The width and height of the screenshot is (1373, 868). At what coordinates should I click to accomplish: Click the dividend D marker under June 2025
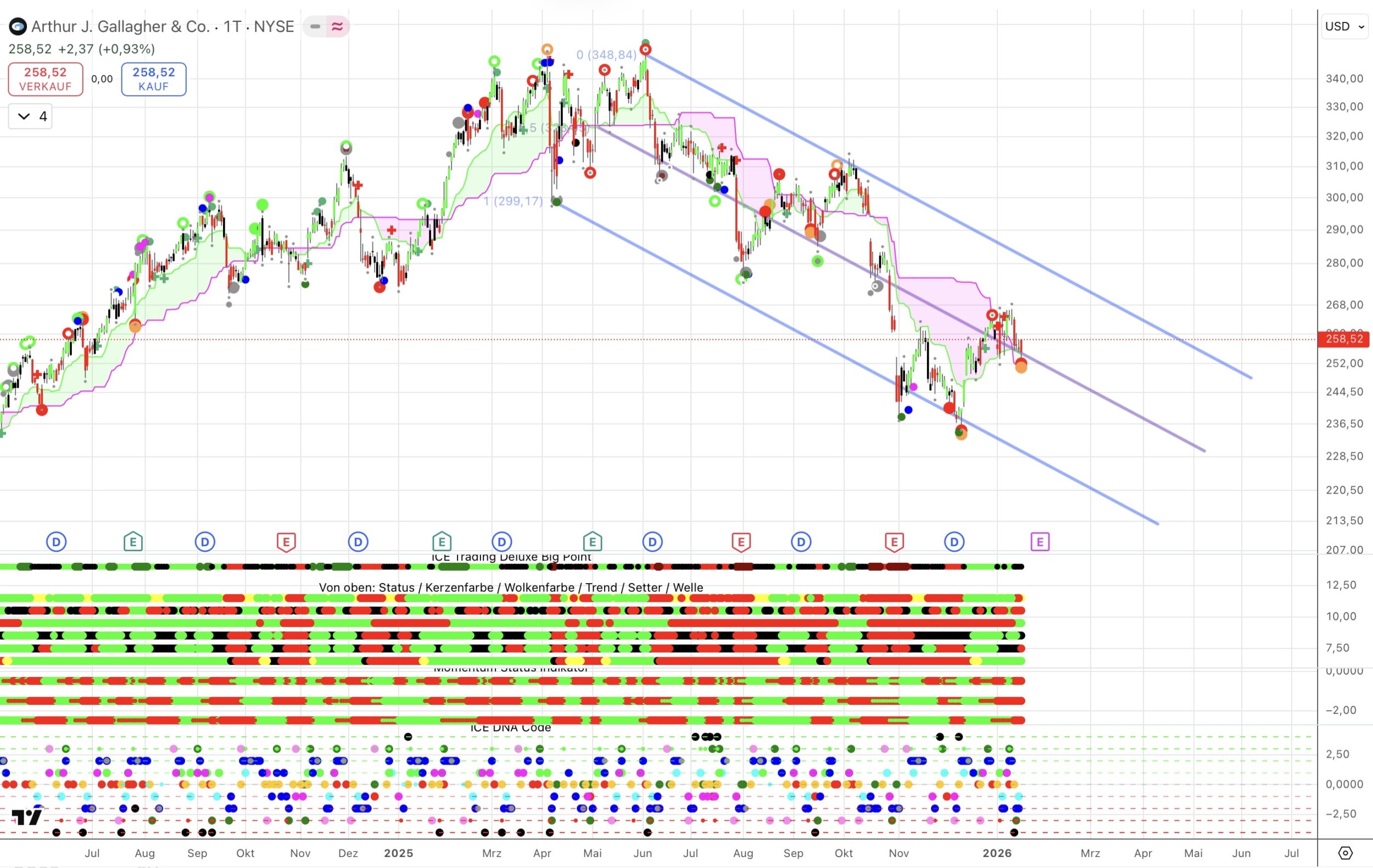tap(652, 541)
